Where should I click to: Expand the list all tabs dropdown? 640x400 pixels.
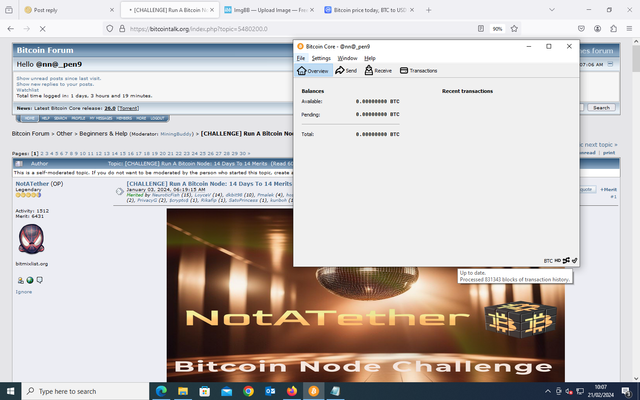tap(551, 10)
